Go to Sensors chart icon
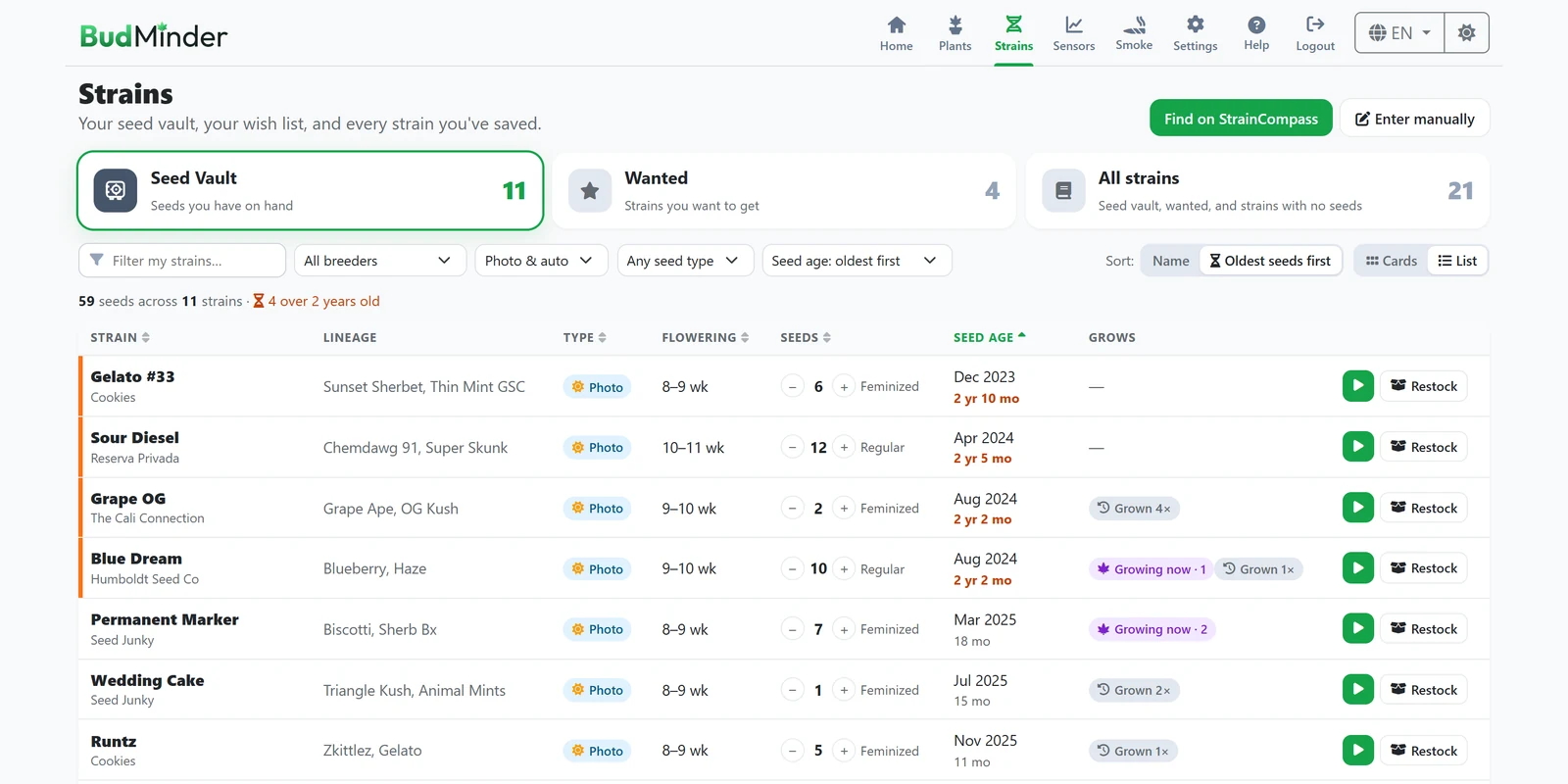Screen dimensions: 1568x784 point(1073,25)
